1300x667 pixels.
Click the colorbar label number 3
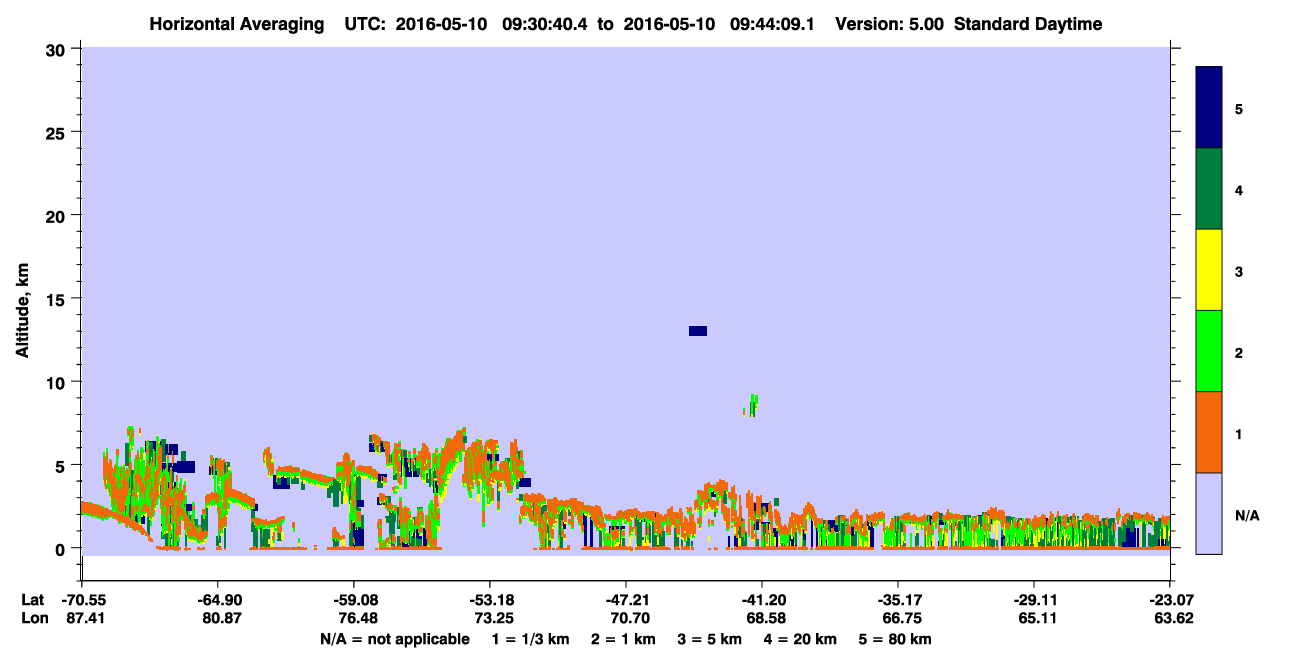[1239, 271]
